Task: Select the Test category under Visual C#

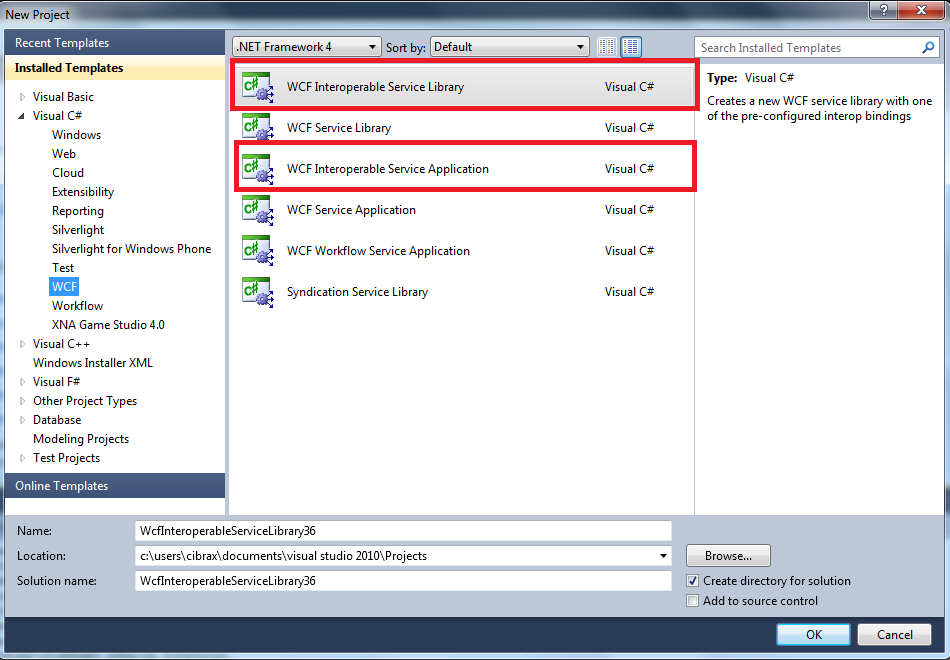Action: tap(63, 268)
